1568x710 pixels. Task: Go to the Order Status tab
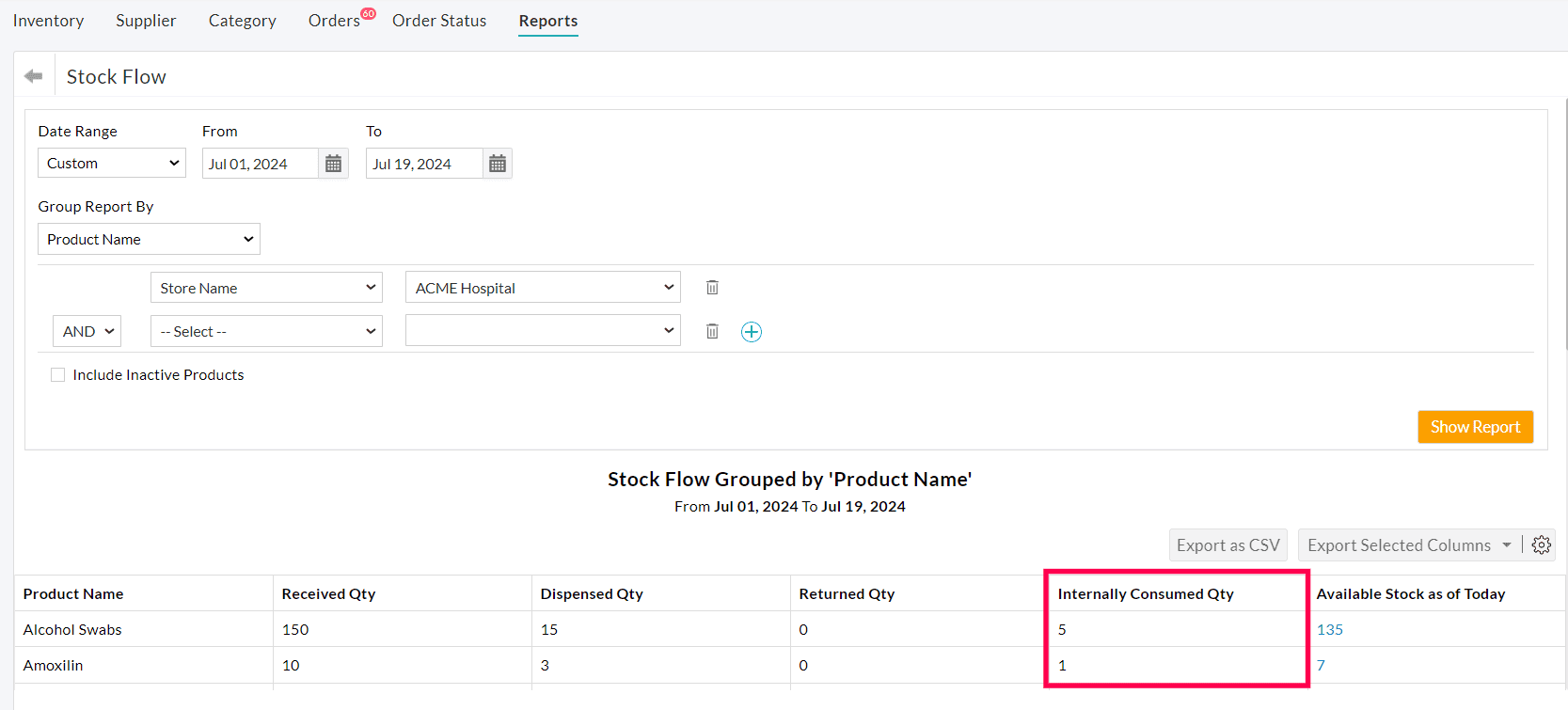[x=439, y=21]
